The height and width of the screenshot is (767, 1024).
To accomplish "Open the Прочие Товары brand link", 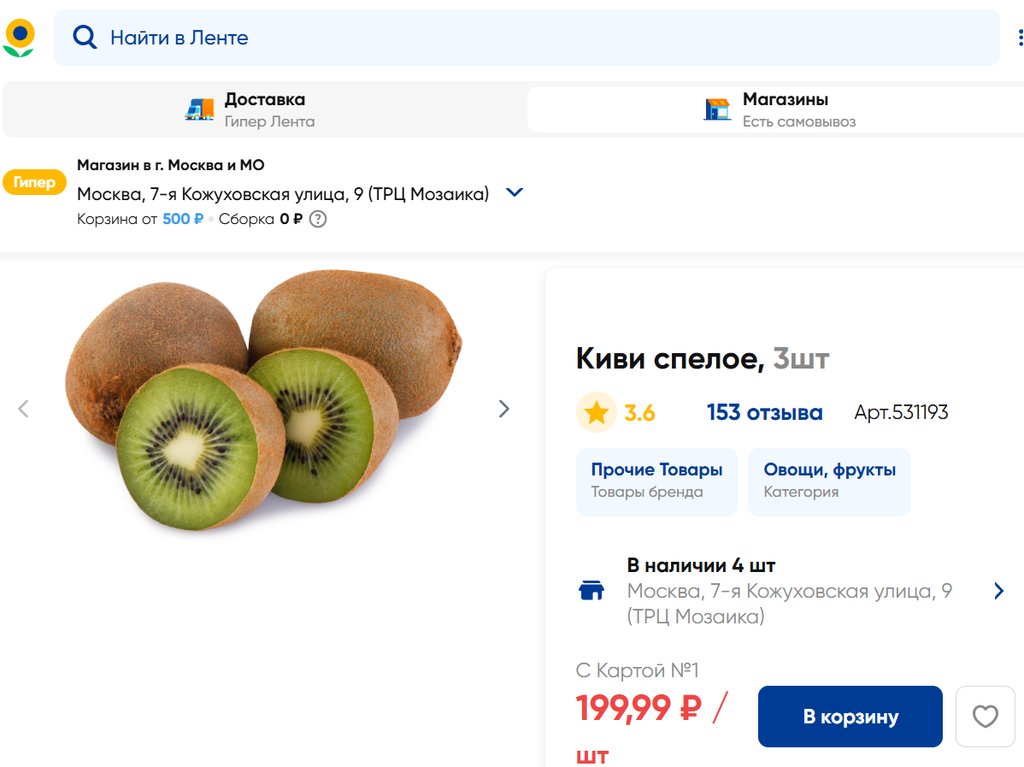I will pyautogui.click(x=656, y=480).
